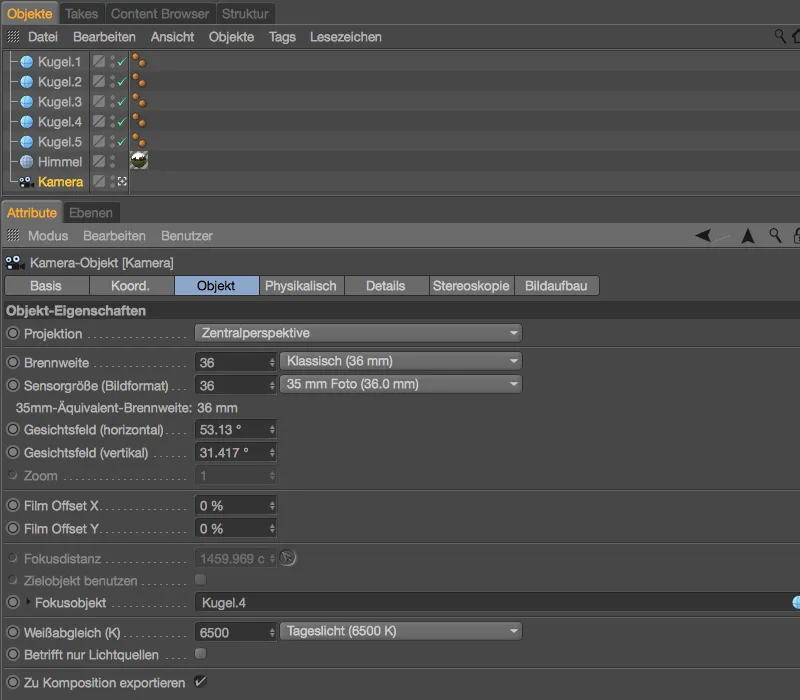
Task: Click the Kamera camera icon in object list
Action: [27, 182]
